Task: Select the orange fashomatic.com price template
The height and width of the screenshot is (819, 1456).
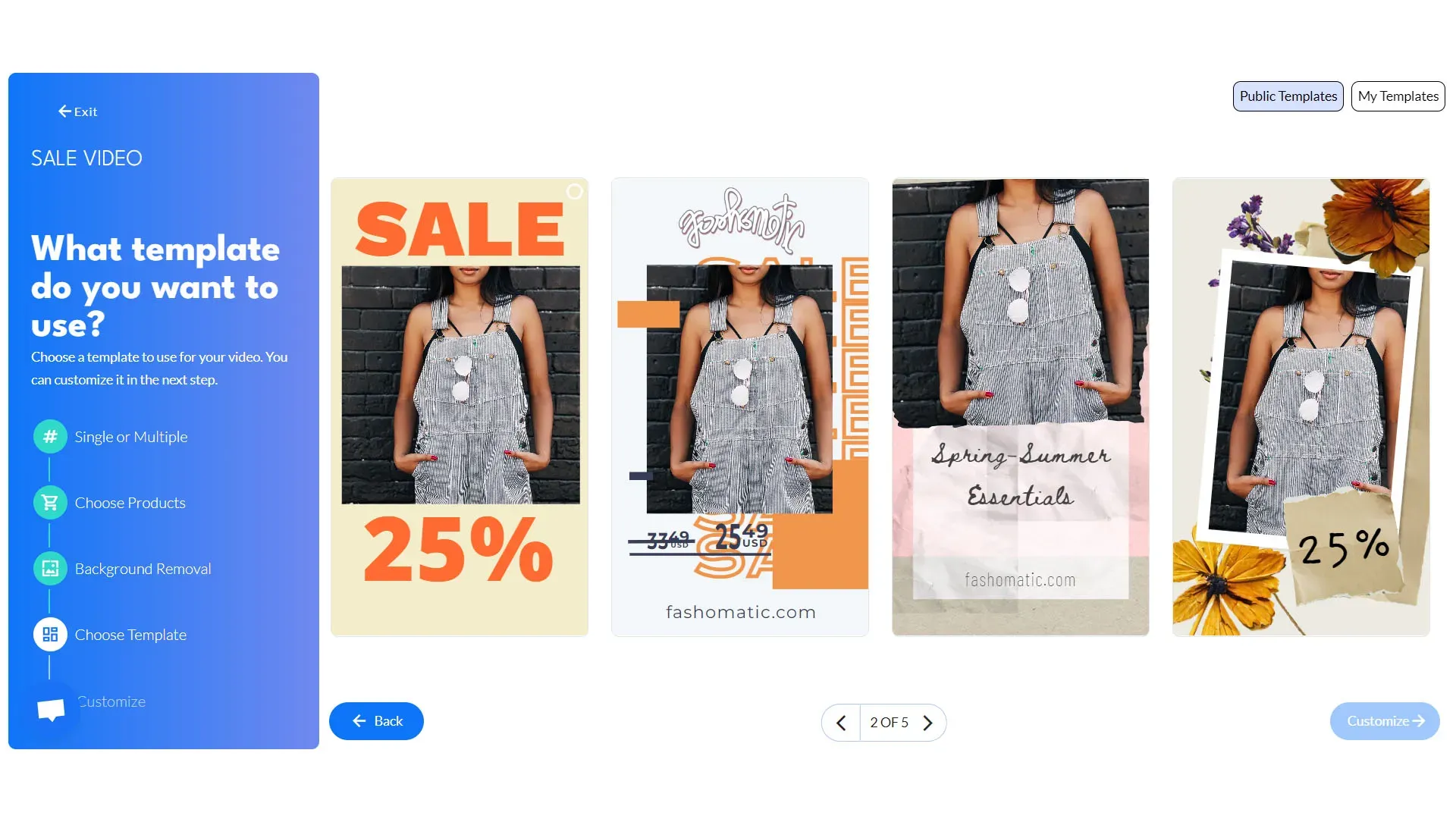Action: pyautogui.click(x=740, y=407)
